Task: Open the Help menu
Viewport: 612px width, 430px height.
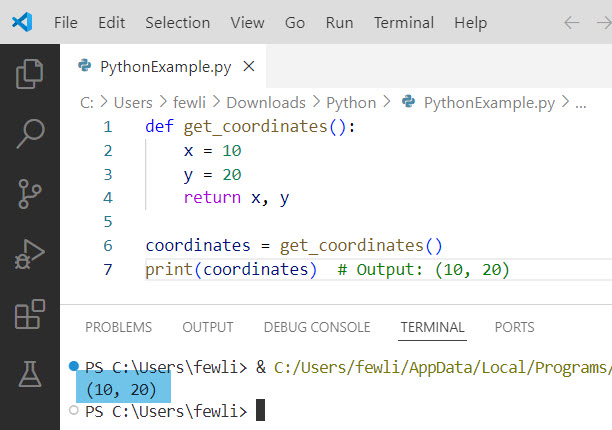Action: (470, 23)
